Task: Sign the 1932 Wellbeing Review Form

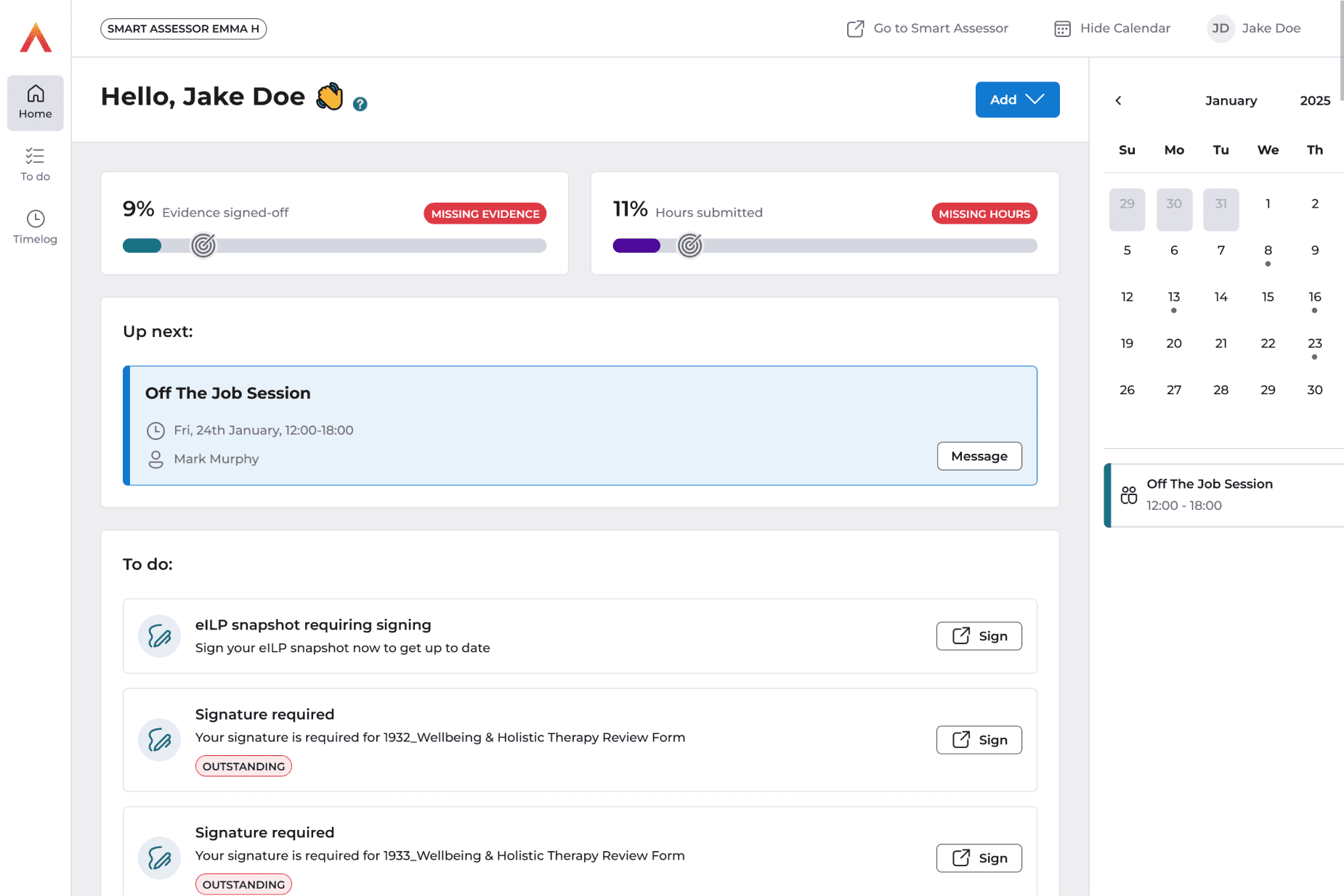Action: coord(979,740)
